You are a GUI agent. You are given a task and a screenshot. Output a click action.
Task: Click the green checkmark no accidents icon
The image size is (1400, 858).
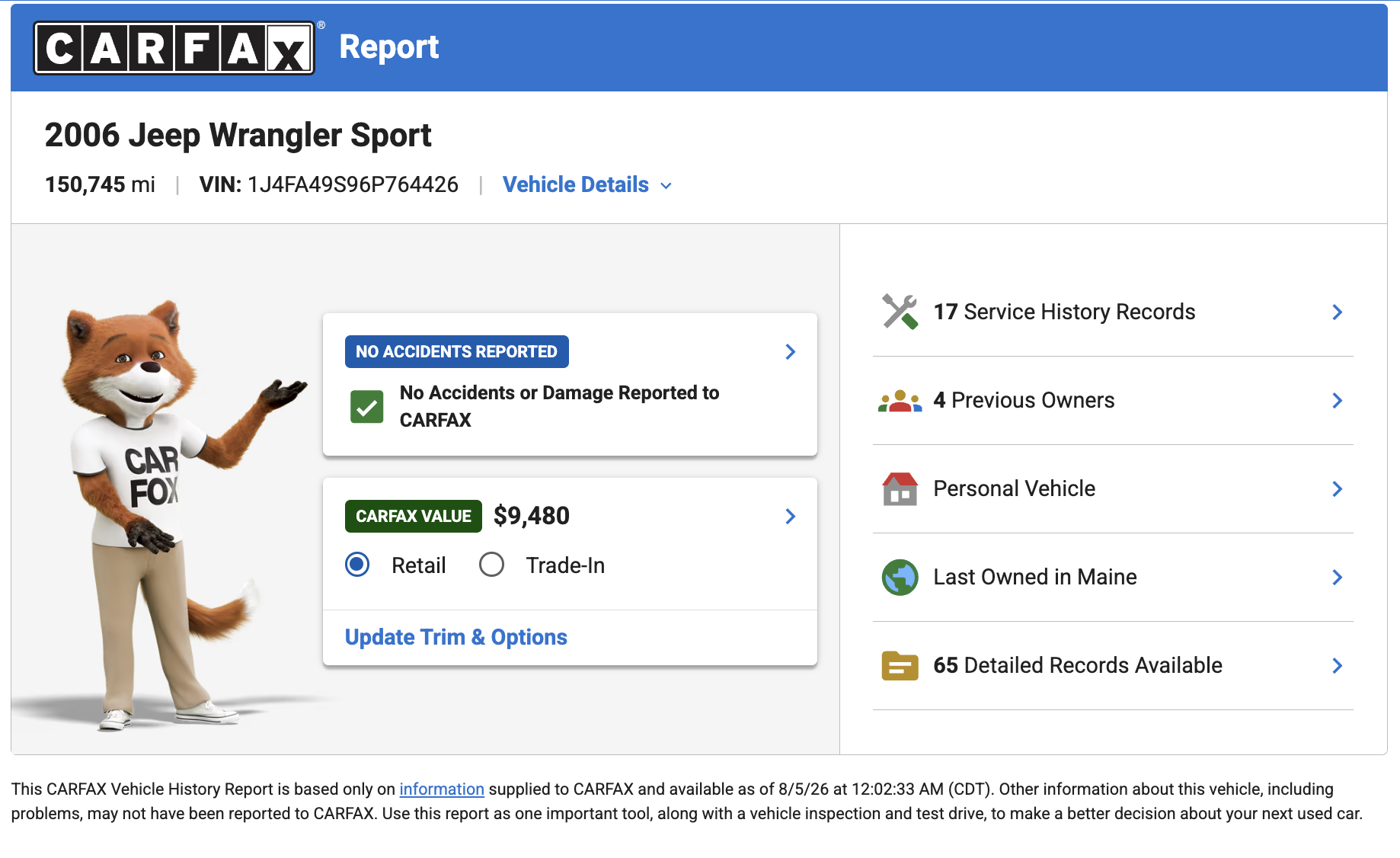[366, 406]
